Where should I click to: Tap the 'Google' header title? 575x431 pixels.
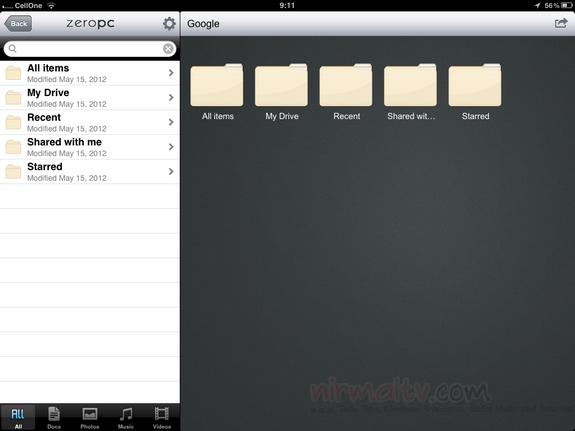203,24
